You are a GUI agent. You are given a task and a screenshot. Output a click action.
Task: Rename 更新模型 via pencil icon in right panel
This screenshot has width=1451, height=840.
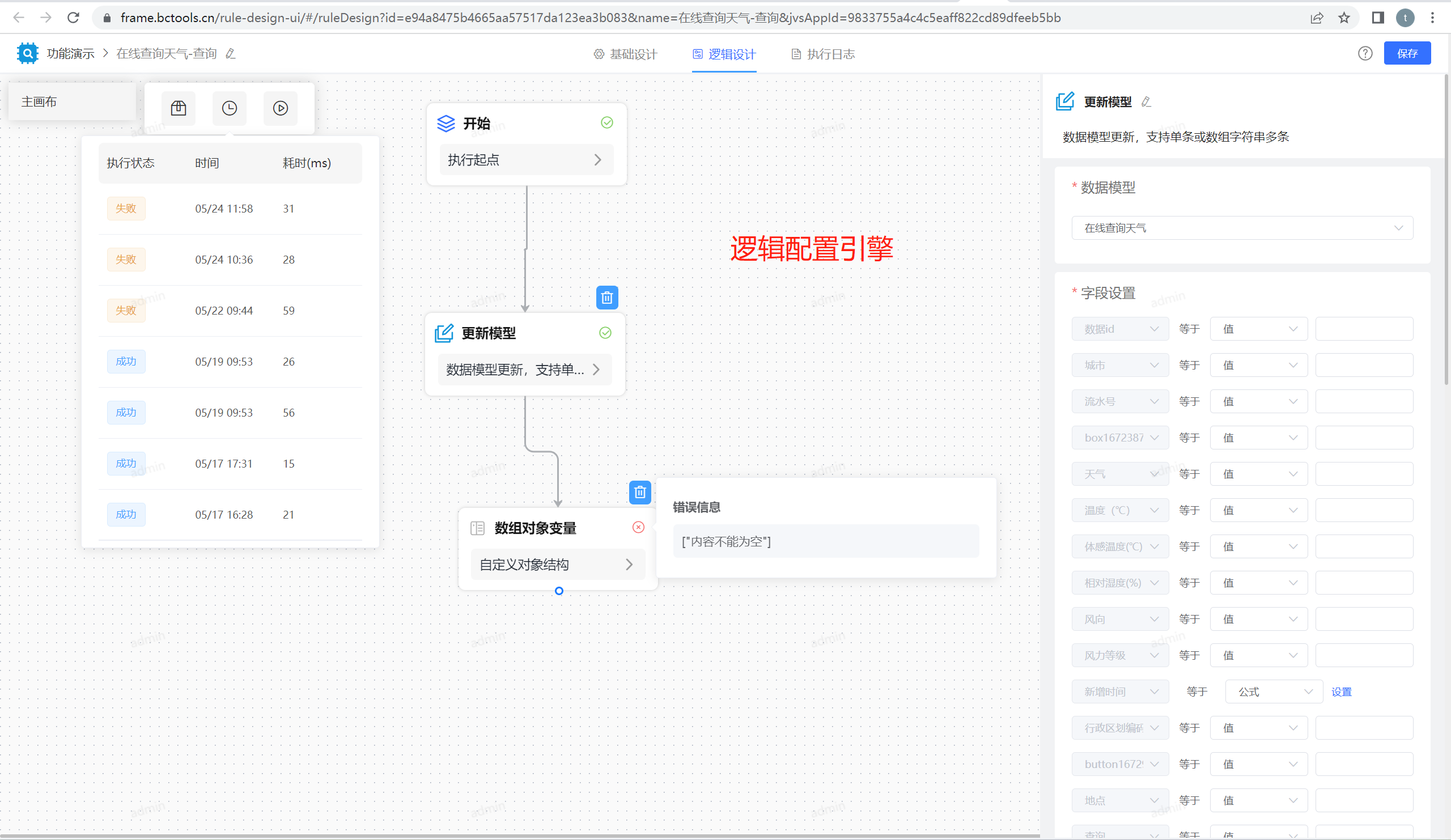click(x=1146, y=101)
